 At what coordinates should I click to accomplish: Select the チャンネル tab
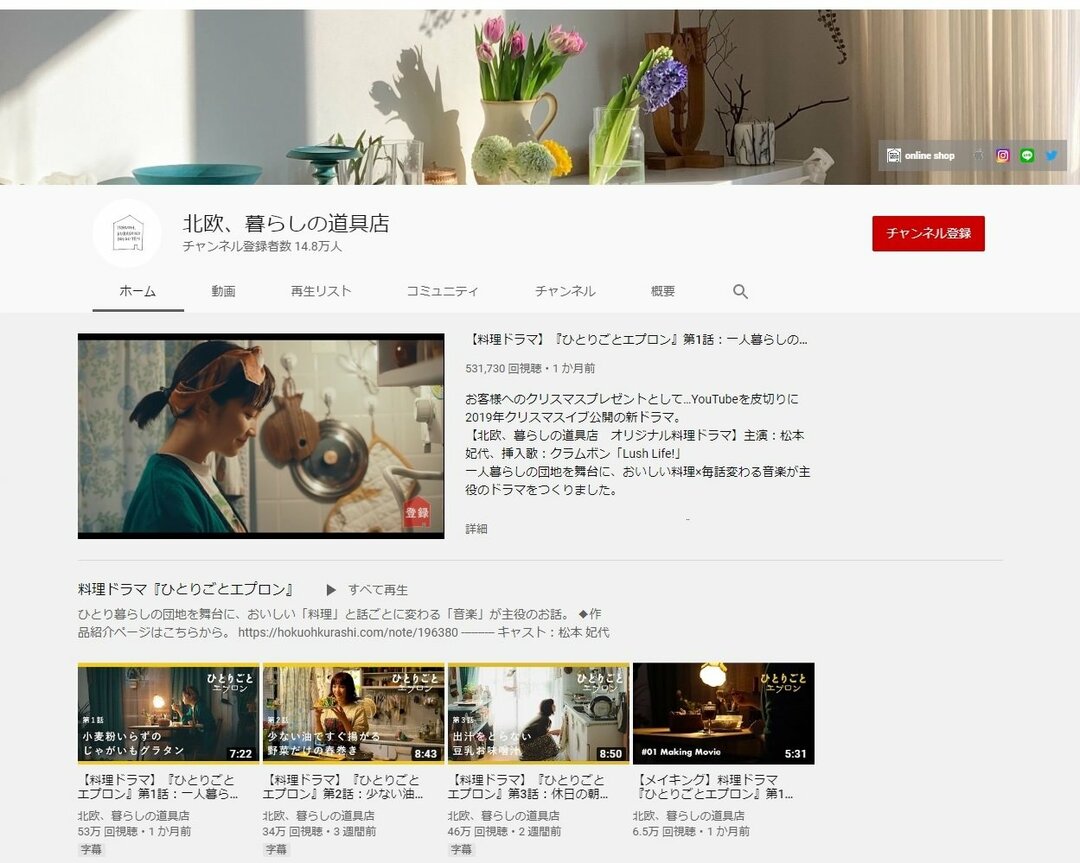[x=565, y=291]
